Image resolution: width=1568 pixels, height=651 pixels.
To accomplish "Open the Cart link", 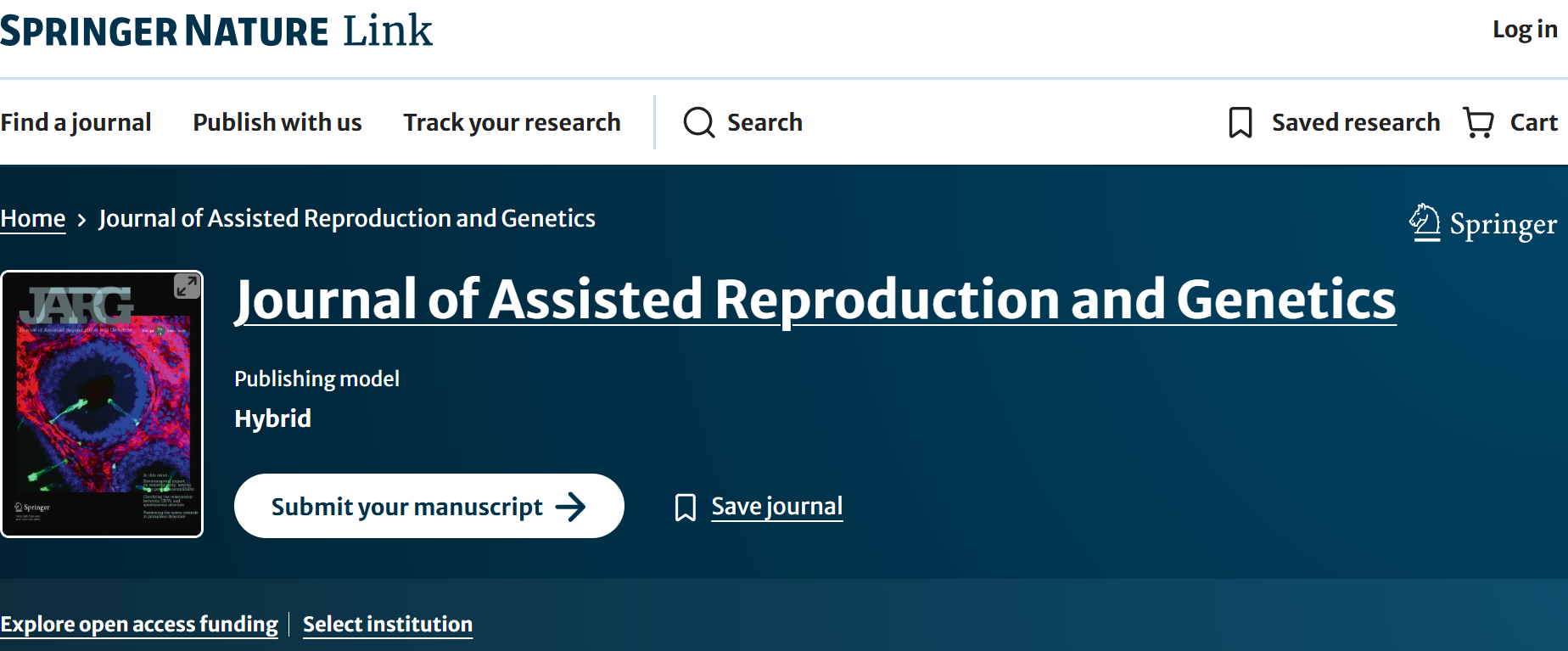I will 1534,122.
